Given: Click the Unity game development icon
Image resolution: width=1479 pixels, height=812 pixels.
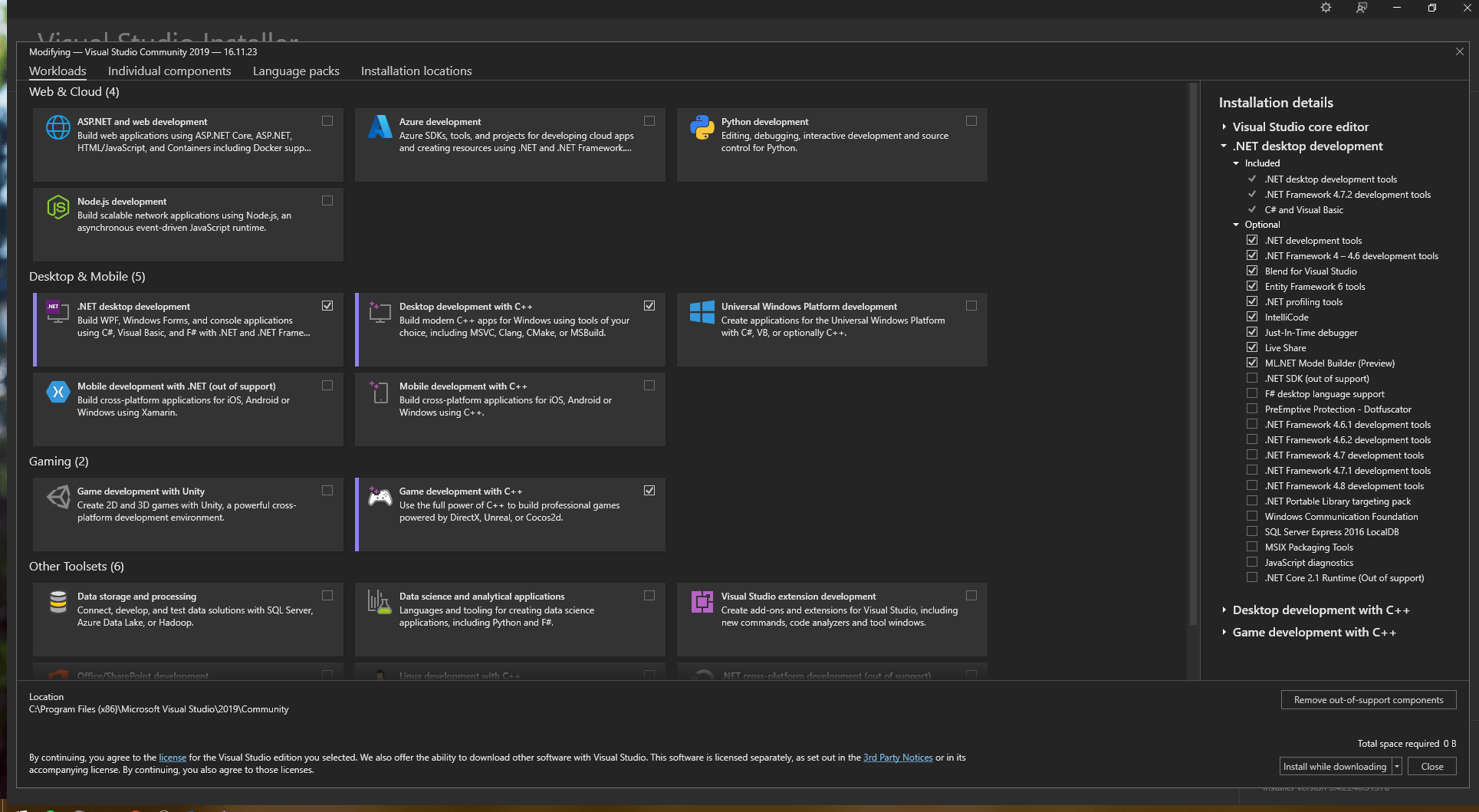Looking at the screenshot, I should click(x=58, y=496).
